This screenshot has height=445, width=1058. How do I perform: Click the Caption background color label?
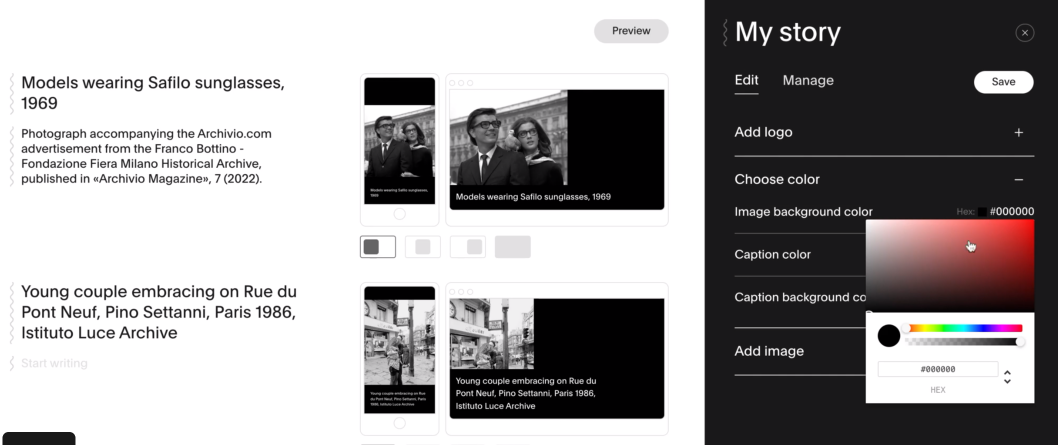point(800,297)
